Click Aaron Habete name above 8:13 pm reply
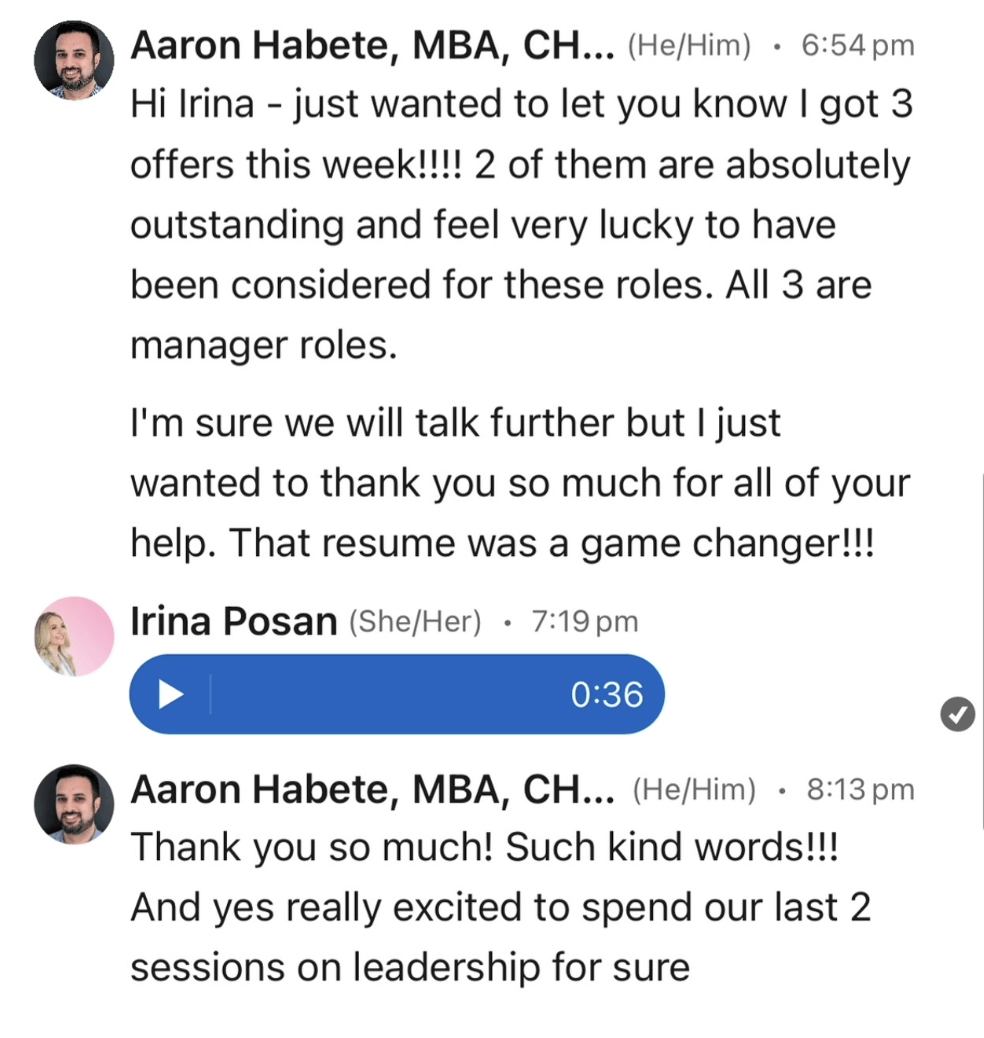 (372, 790)
